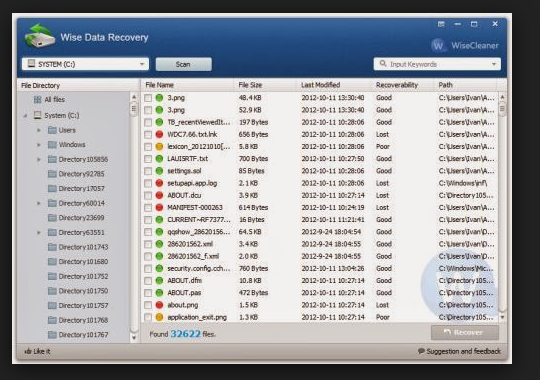The width and height of the screenshot is (540, 380).
Task: Click green status dot of settings.sol
Action: point(159,171)
